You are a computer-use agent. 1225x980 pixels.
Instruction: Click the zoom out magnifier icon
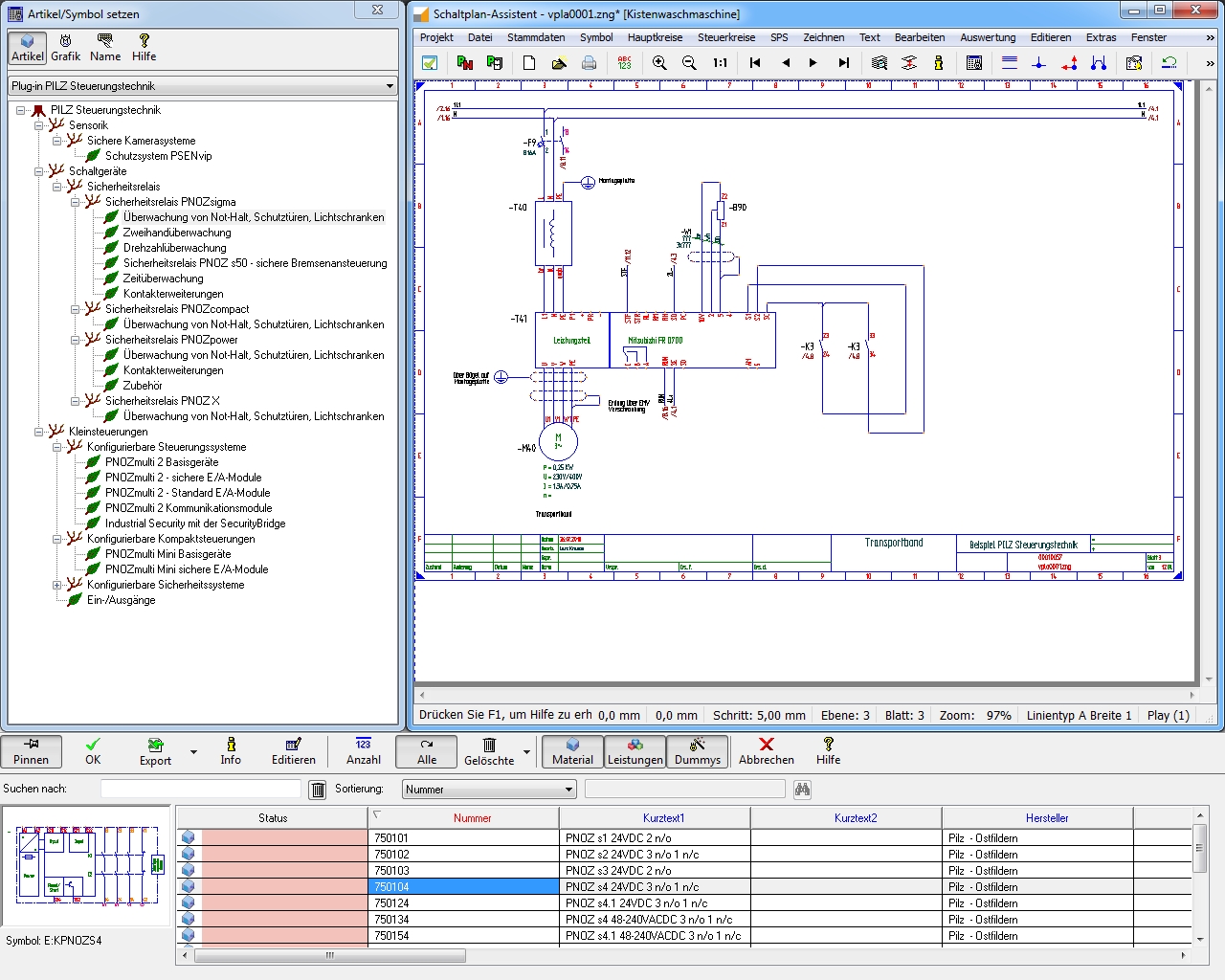click(689, 63)
